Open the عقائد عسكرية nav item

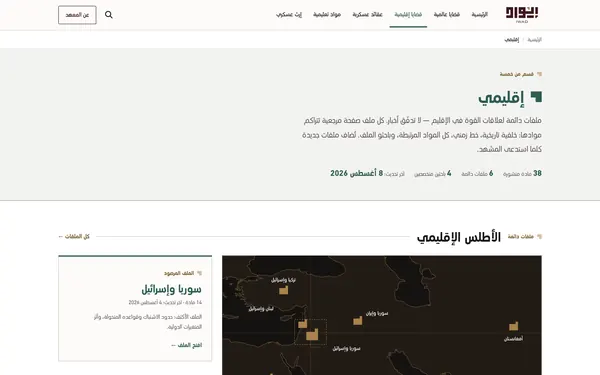(x=368, y=15)
